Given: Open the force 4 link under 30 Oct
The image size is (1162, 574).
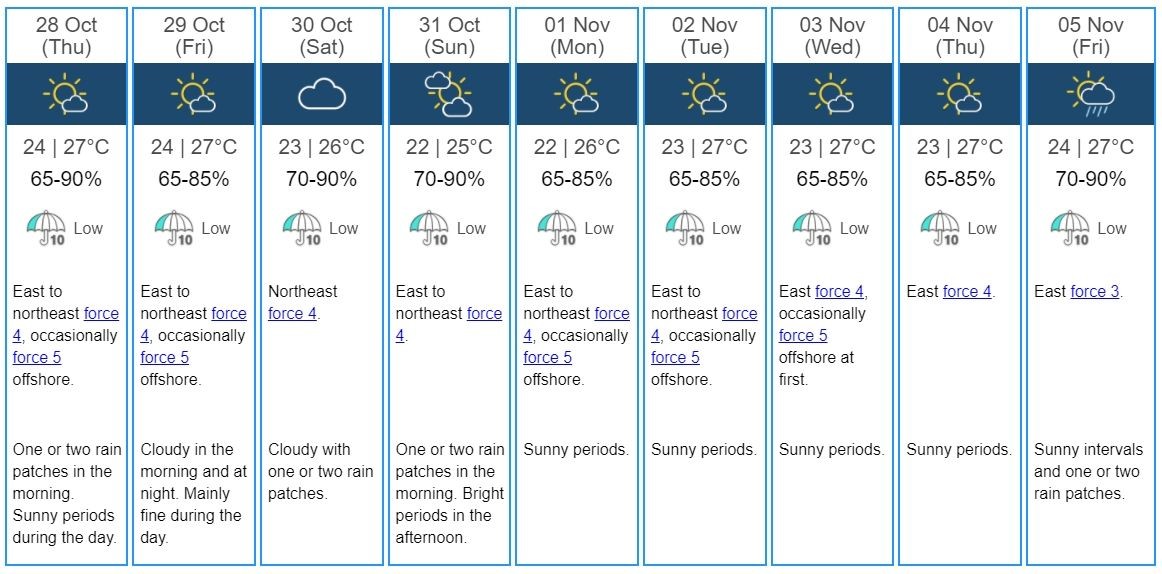Looking at the screenshot, I should coord(293,313).
